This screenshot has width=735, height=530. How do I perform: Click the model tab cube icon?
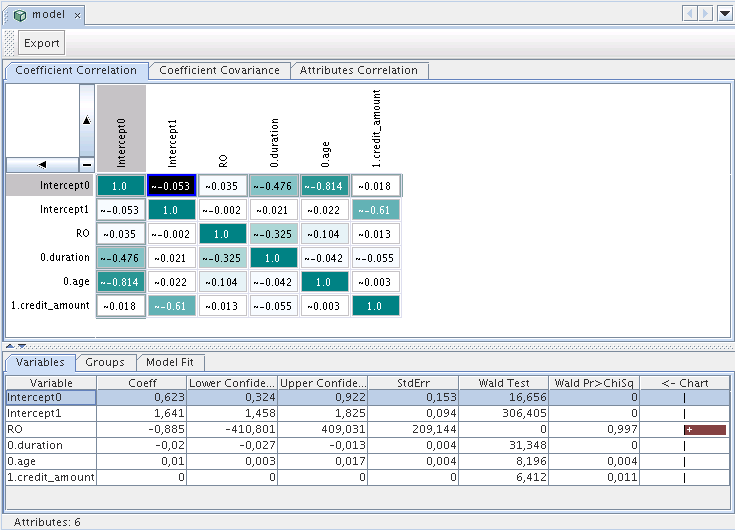(x=20, y=15)
